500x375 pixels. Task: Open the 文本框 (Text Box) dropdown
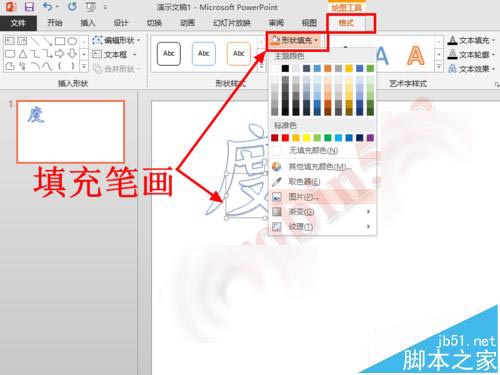coord(114,54)
